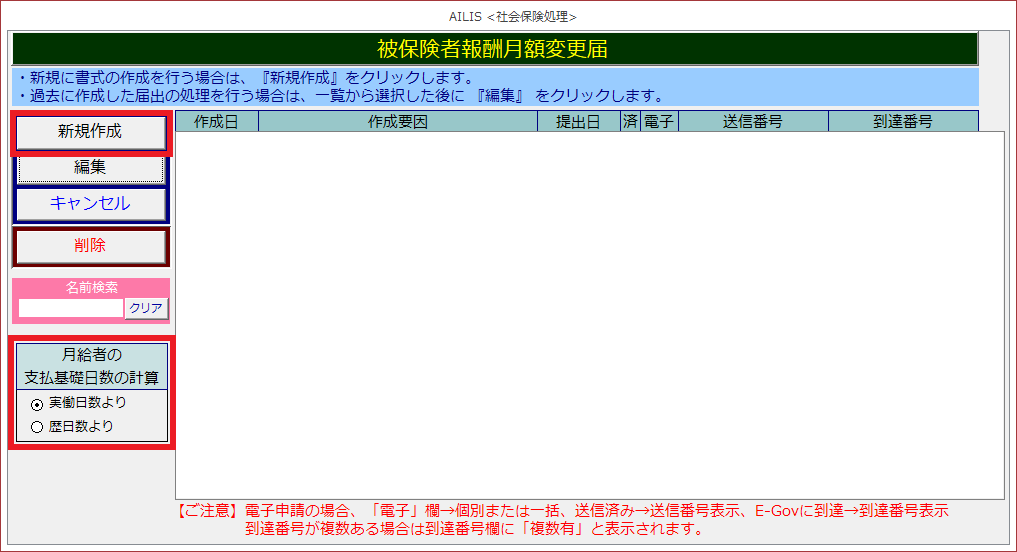The image size is (1017, 552).
Task: Click the pink 名前検索 label
Action: click(x=91, y=288)
